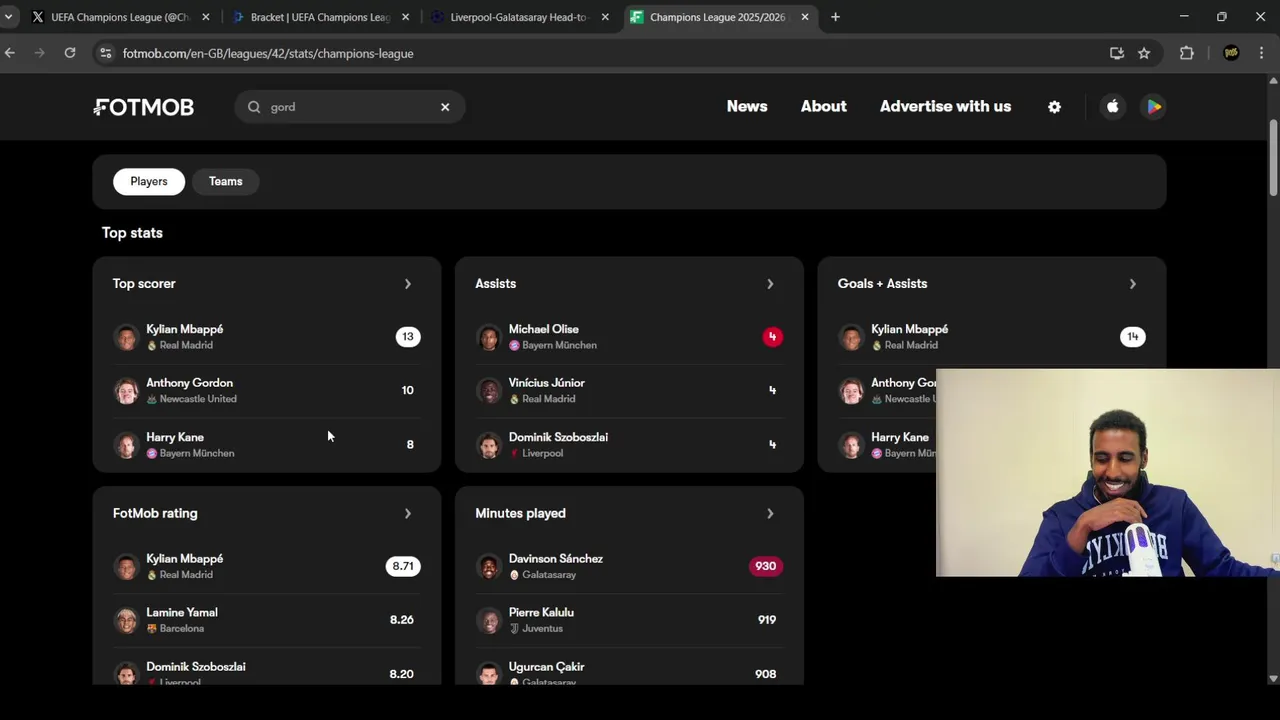Expand the FotMob rating list arrow
The height and width of the screenshot is (720, 1280).
coord(407,513)
